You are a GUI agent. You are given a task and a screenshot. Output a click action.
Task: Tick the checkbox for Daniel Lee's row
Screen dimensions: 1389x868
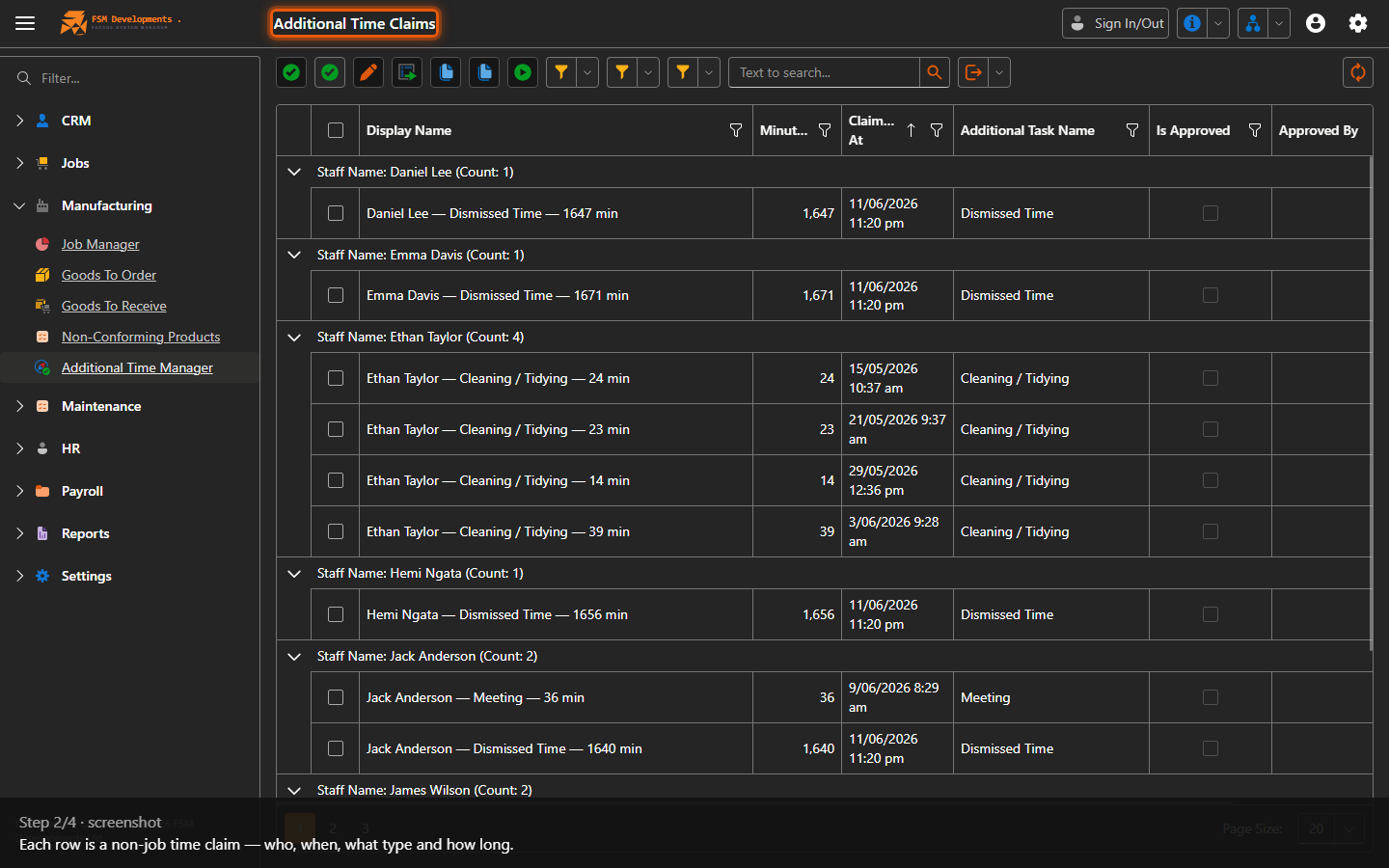(336, 213)
